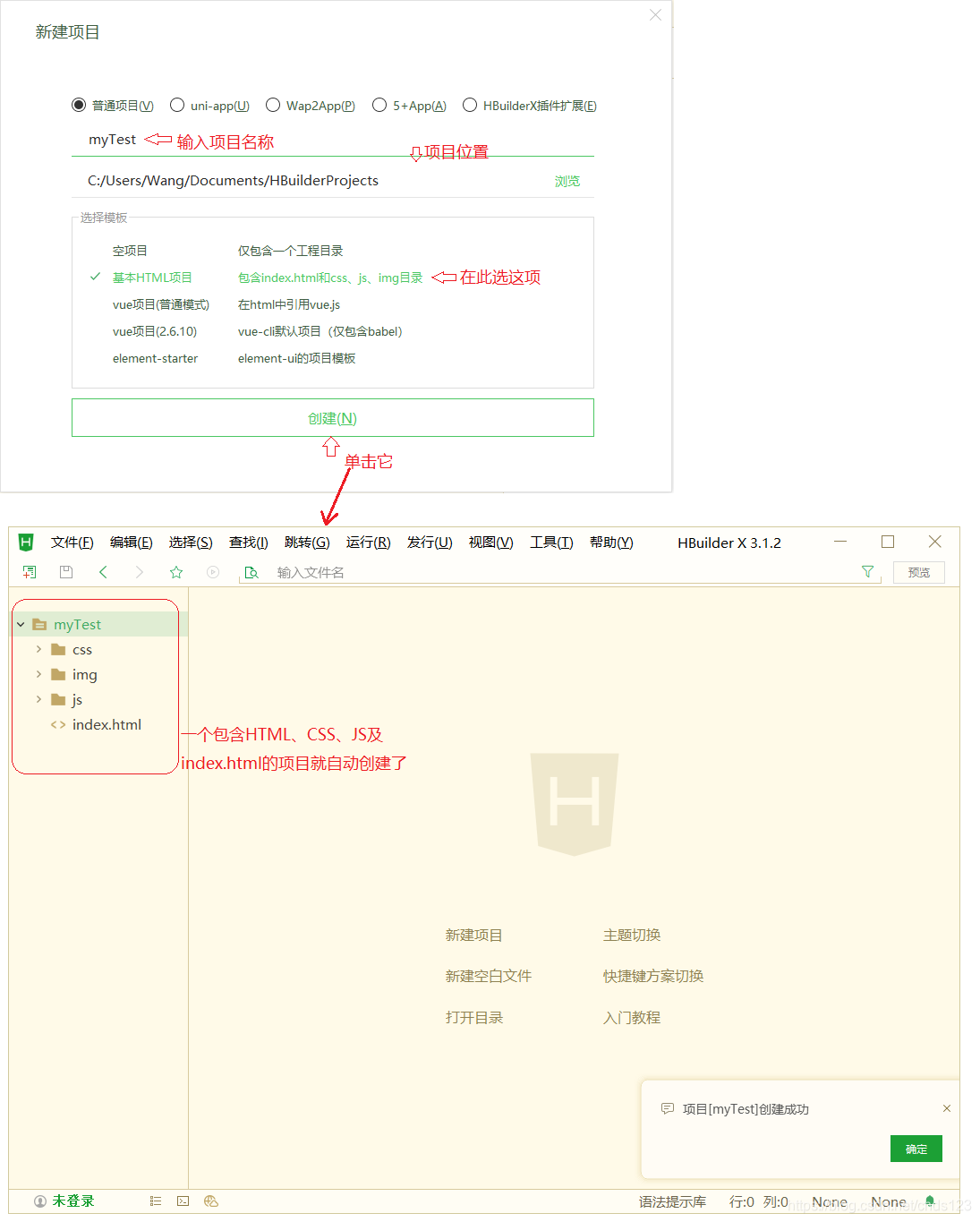Screen dimensions: 980x1222
Task: Click the 创建(N) button
Action: click(333, 418)
